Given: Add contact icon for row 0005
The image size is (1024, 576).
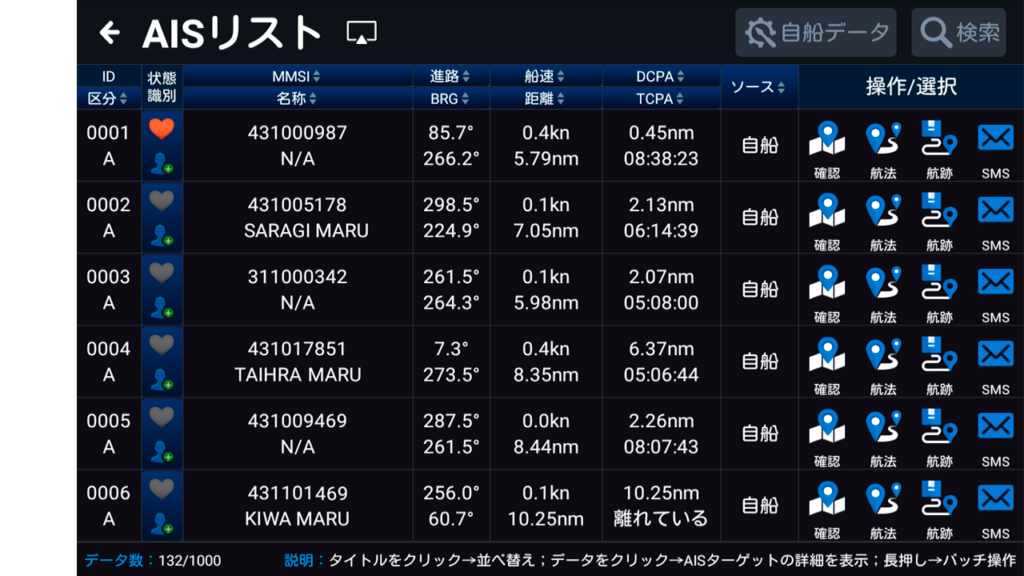Looking at the screenshot, I should coord(162,452).
